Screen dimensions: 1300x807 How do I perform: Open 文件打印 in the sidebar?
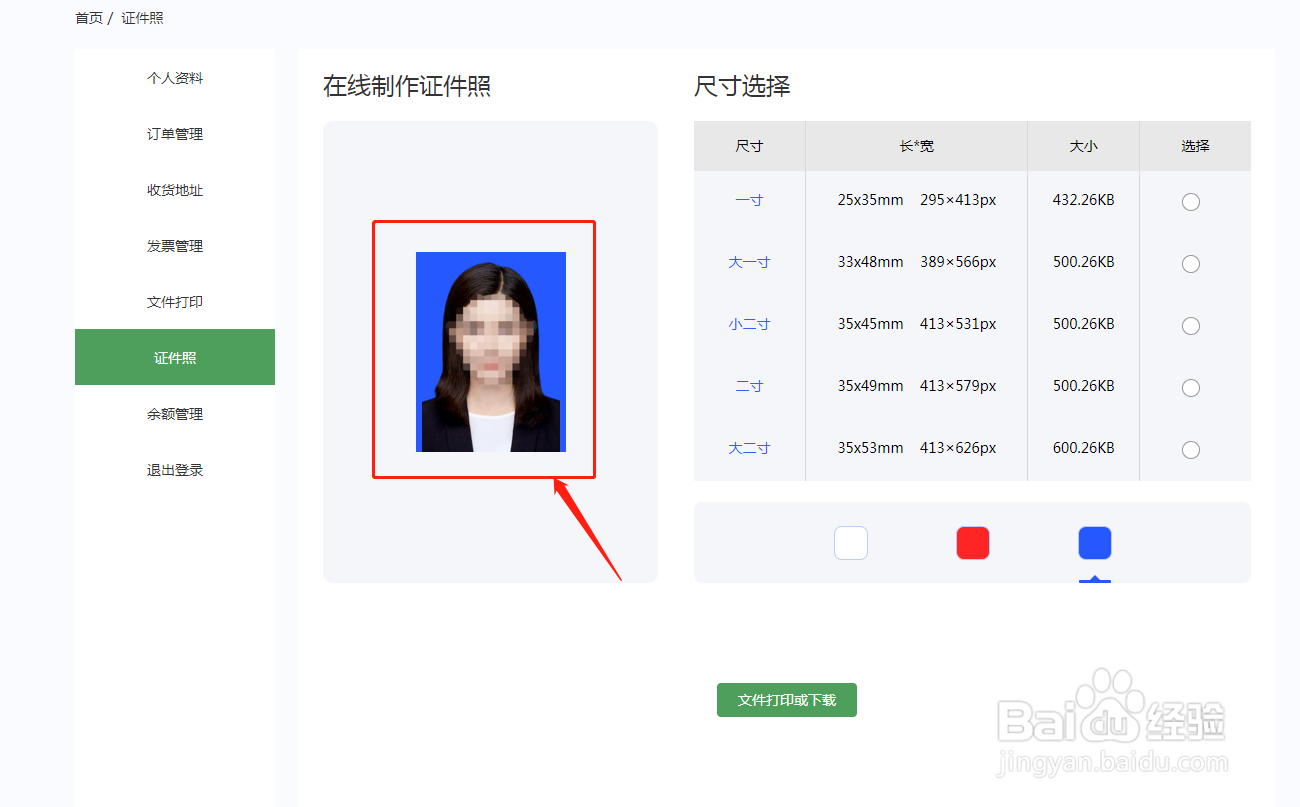175,302
